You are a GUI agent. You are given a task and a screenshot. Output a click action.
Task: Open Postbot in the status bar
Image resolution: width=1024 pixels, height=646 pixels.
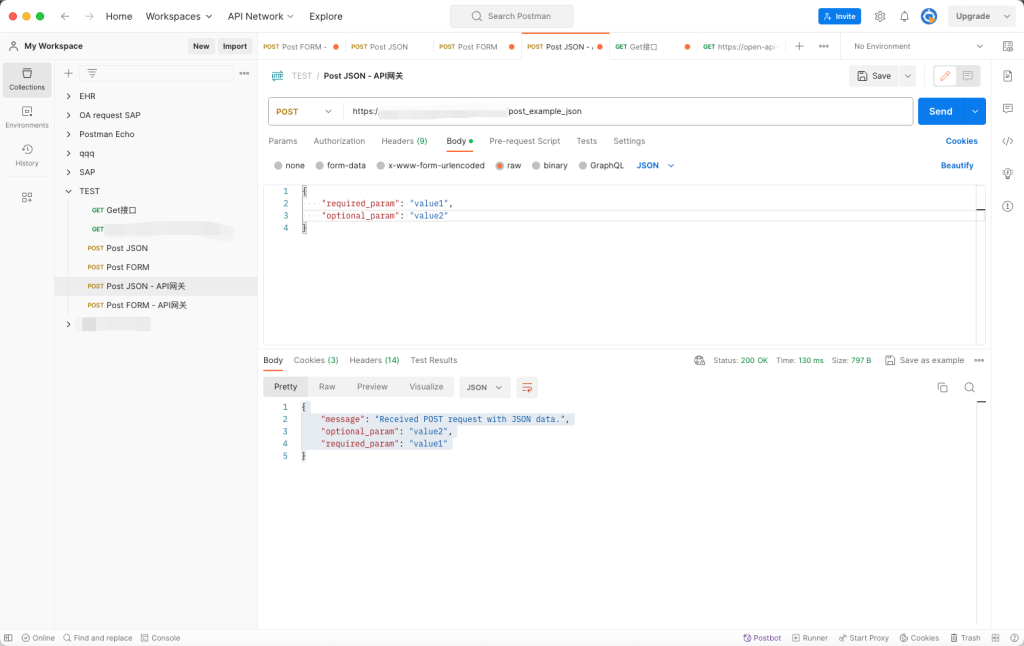point(762,637)
